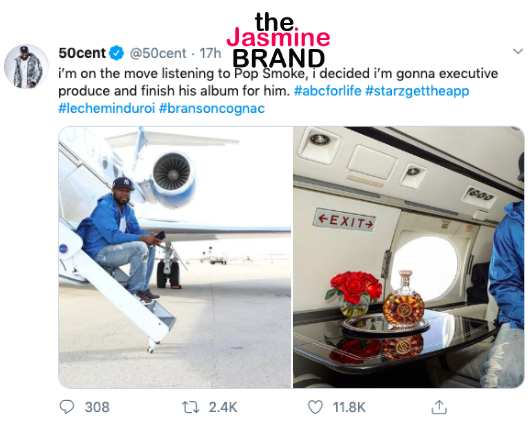Click the 308 replies count
The width and height of the screenshot is (531, 425).
(x=97, y=407)
